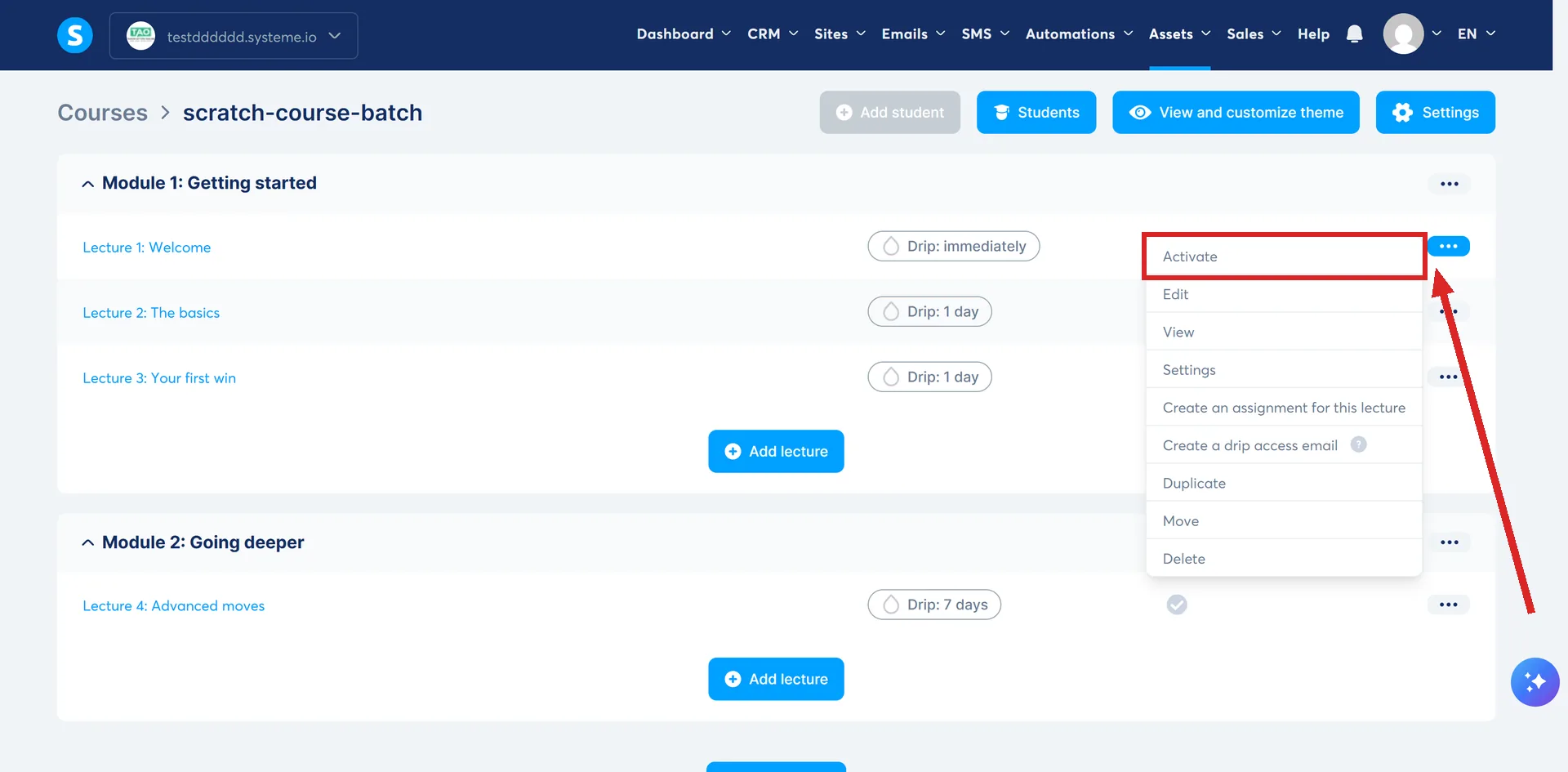Go back to Courses breadcrumb
Screen dimensions: 1568x772
103,113
